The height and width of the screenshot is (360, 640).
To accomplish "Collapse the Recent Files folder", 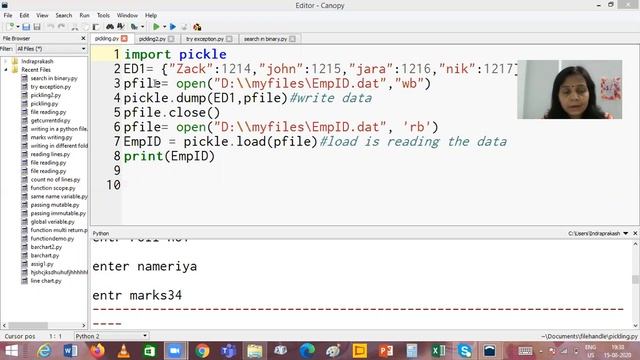I will [x=6, y=70].
